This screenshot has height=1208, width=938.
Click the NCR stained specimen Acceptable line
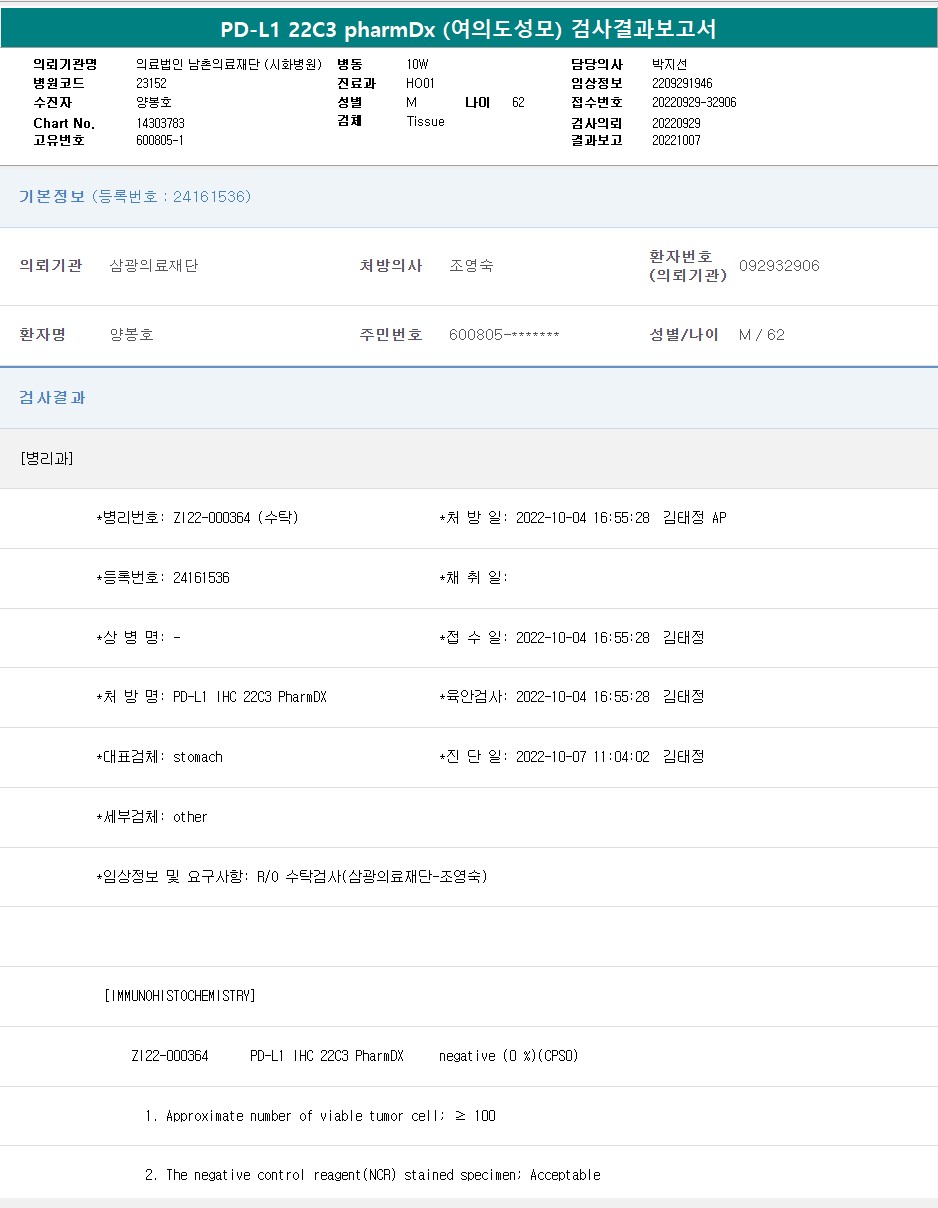tap(372, 1175)
